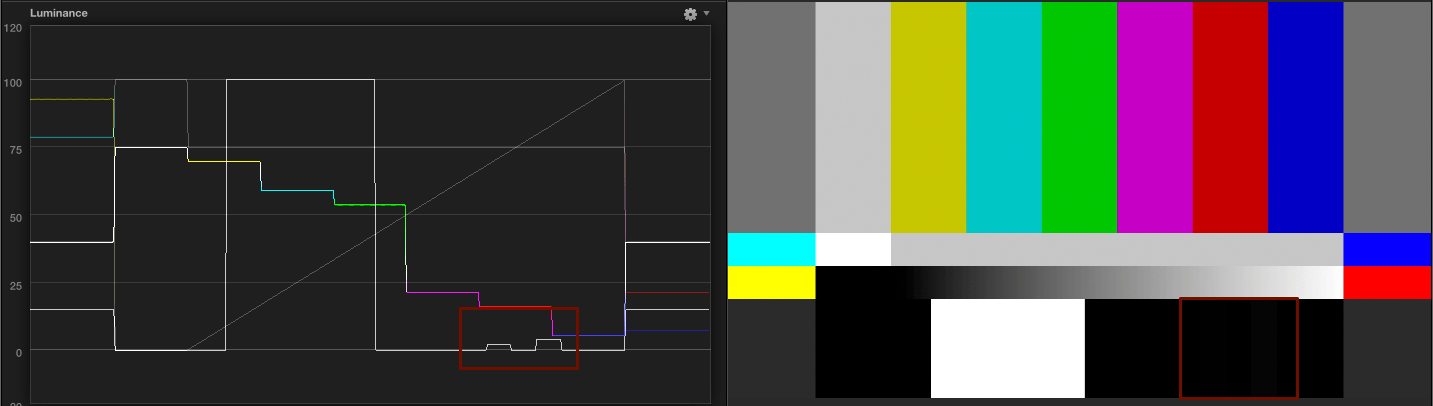The image size is (1433, 406).
Task: Select the tall cyan color bar
Action: point(1003,117)
